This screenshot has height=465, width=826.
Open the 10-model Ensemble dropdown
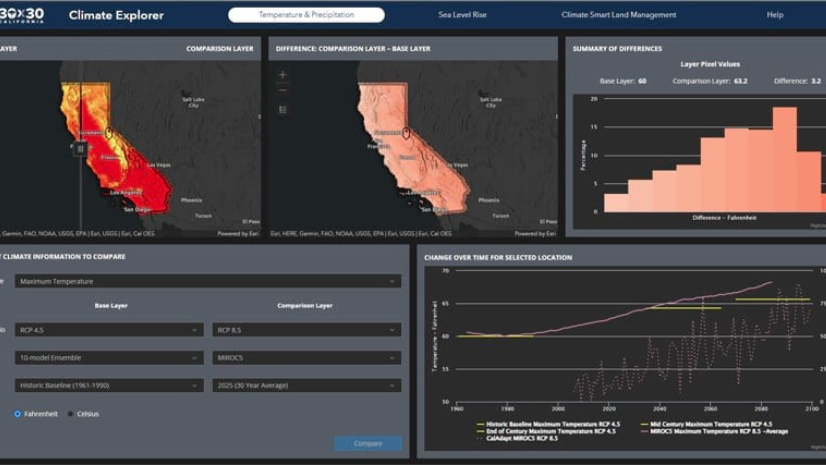(109, 358)
